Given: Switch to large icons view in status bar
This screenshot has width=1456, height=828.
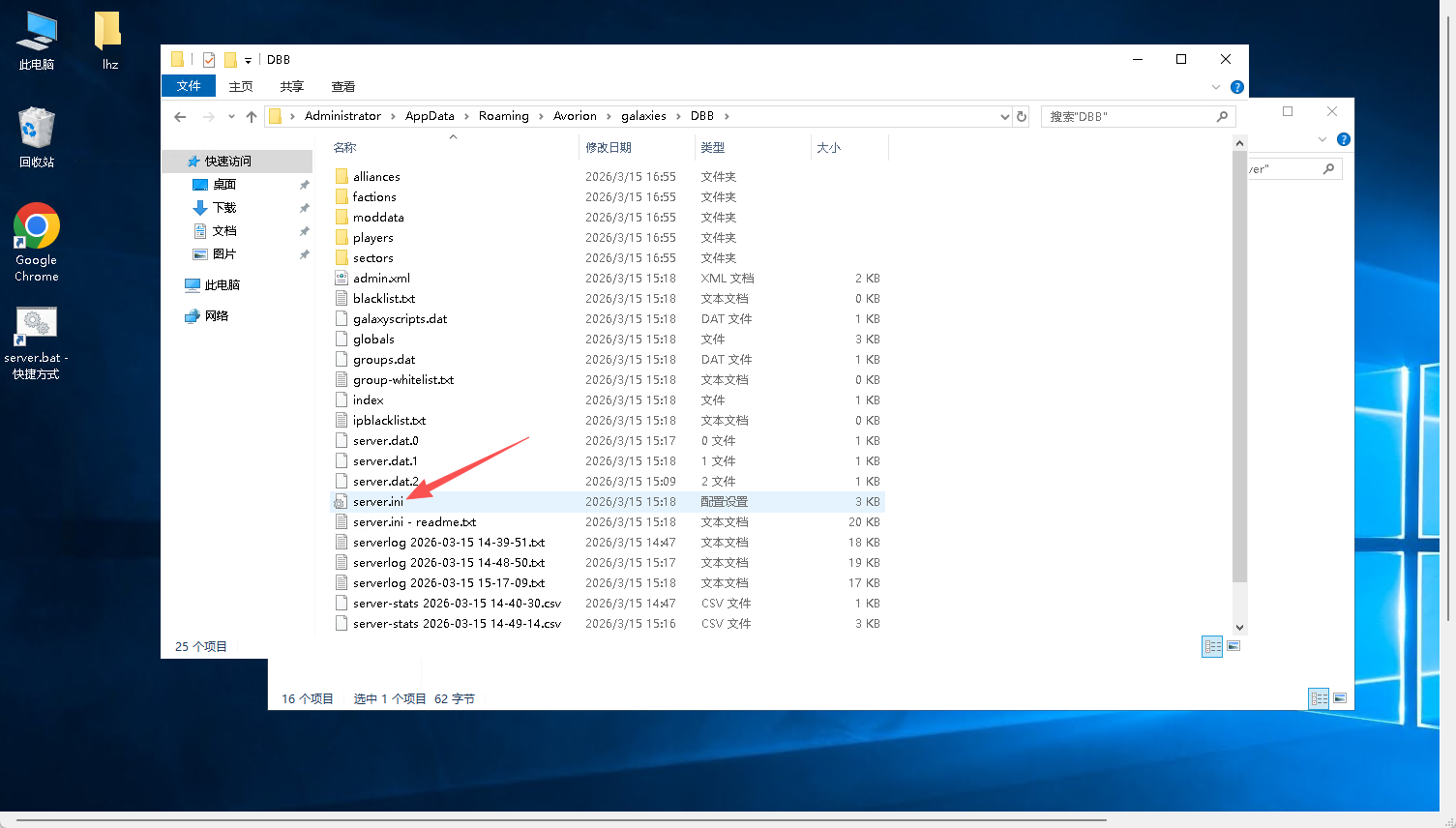Looking at the screenshot, I should coord(1233,646).
